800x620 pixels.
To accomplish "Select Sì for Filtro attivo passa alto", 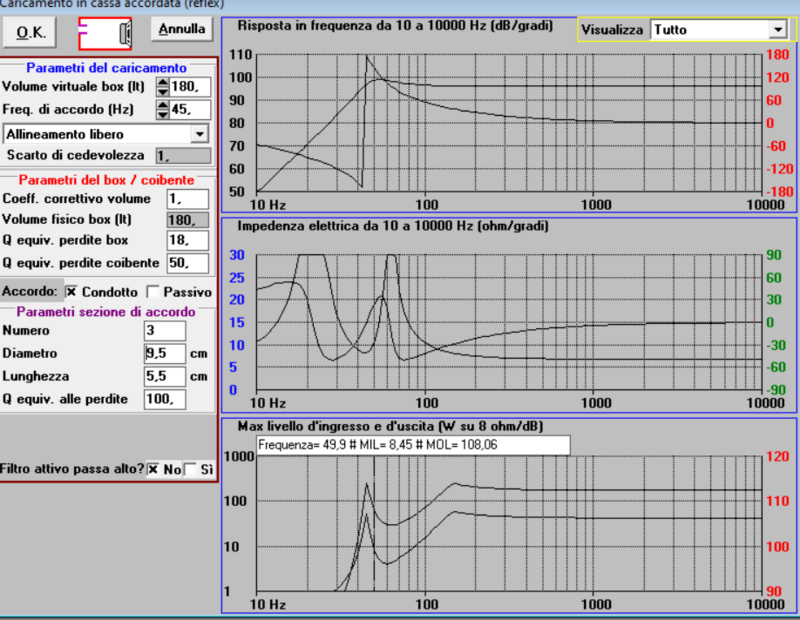I will [190, 468].
